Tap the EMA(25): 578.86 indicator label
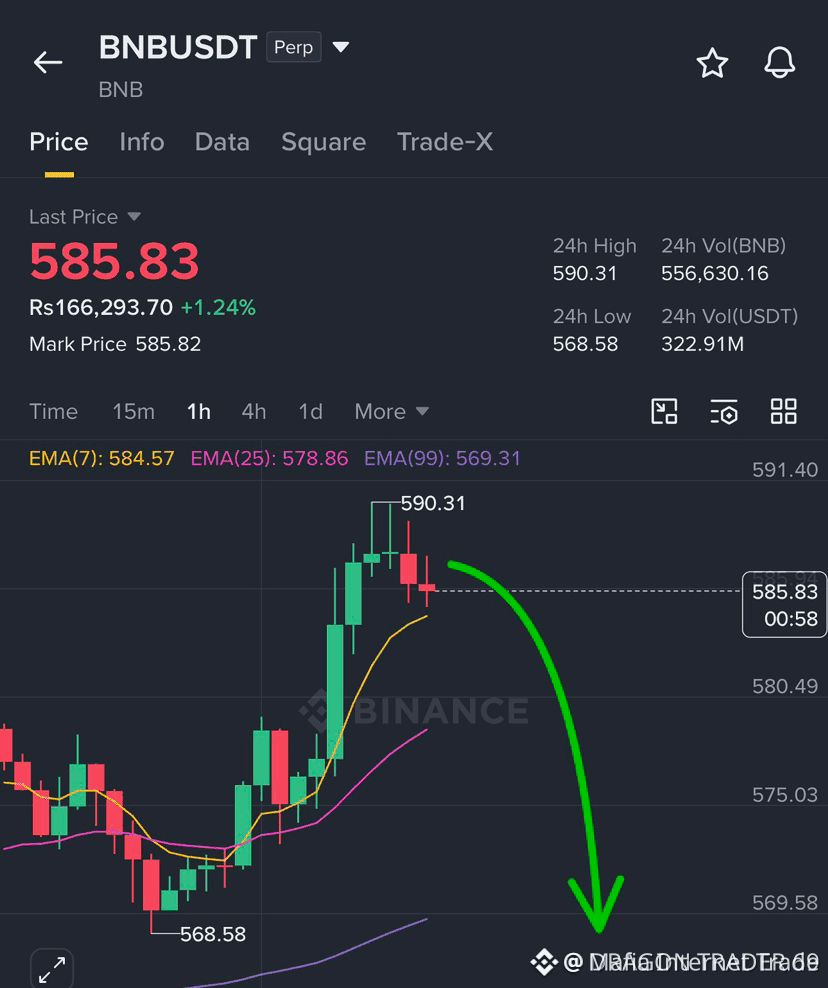 (x=269, y=458)
